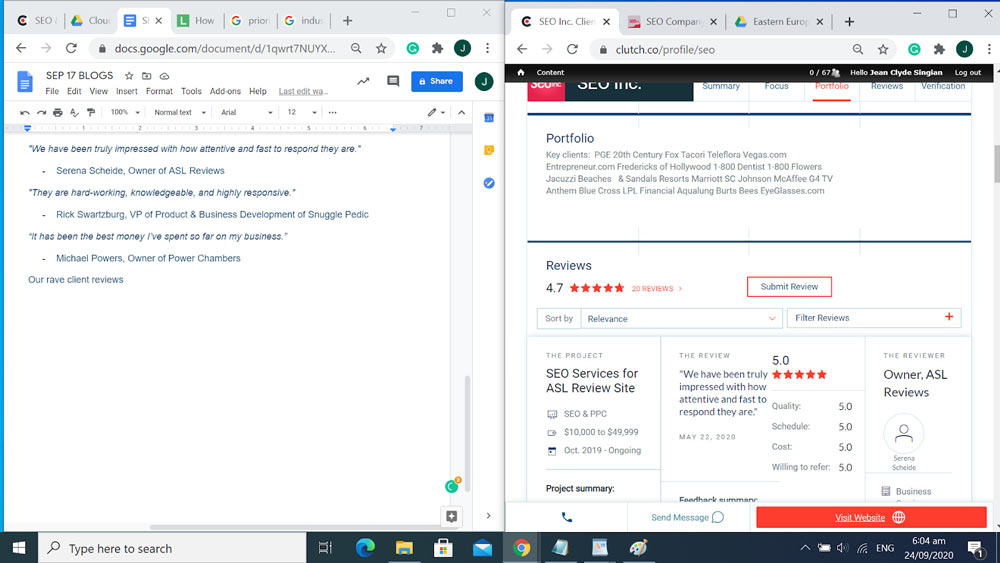Viewport: 1000px width, 563px height.
Task: Click the Submit Review button
Action: 789,286
